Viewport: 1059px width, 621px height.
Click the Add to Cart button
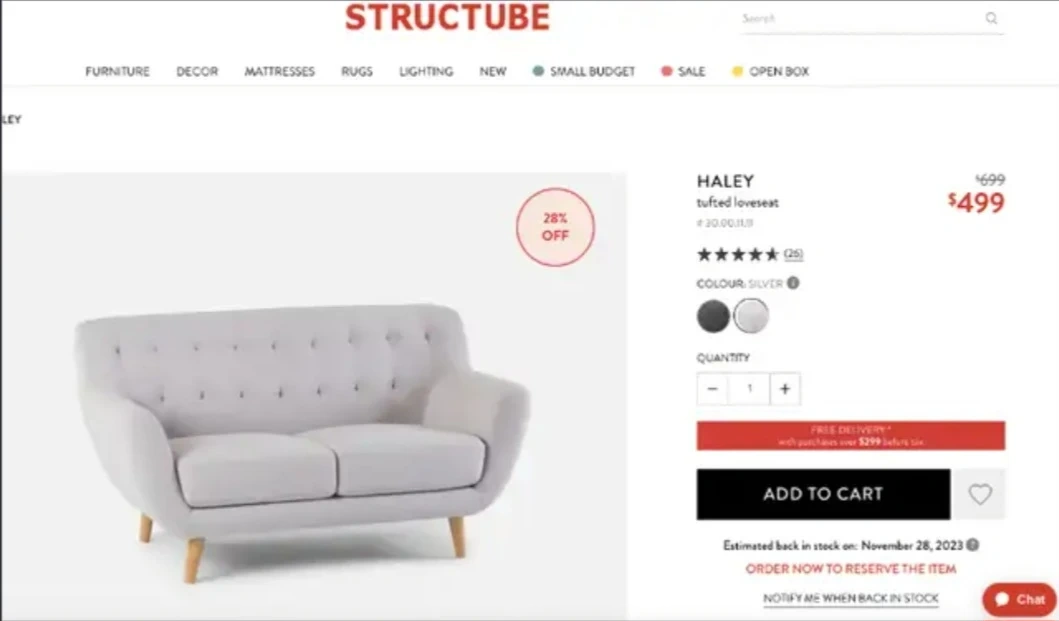pos(823,494)
